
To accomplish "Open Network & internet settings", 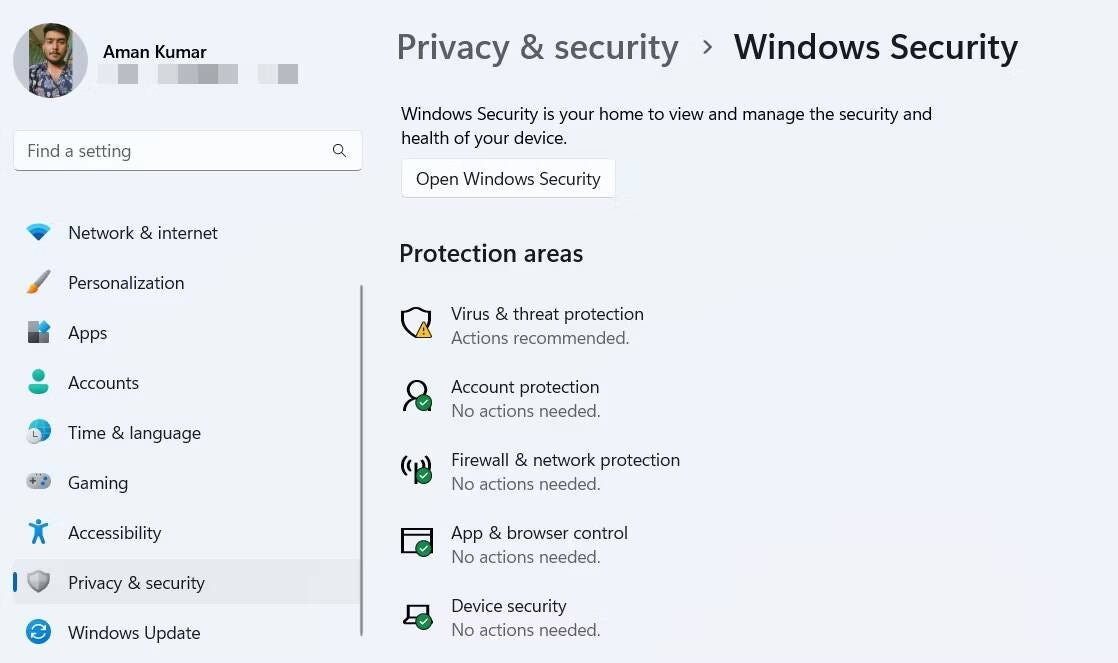I will click(x=142, y=232).
